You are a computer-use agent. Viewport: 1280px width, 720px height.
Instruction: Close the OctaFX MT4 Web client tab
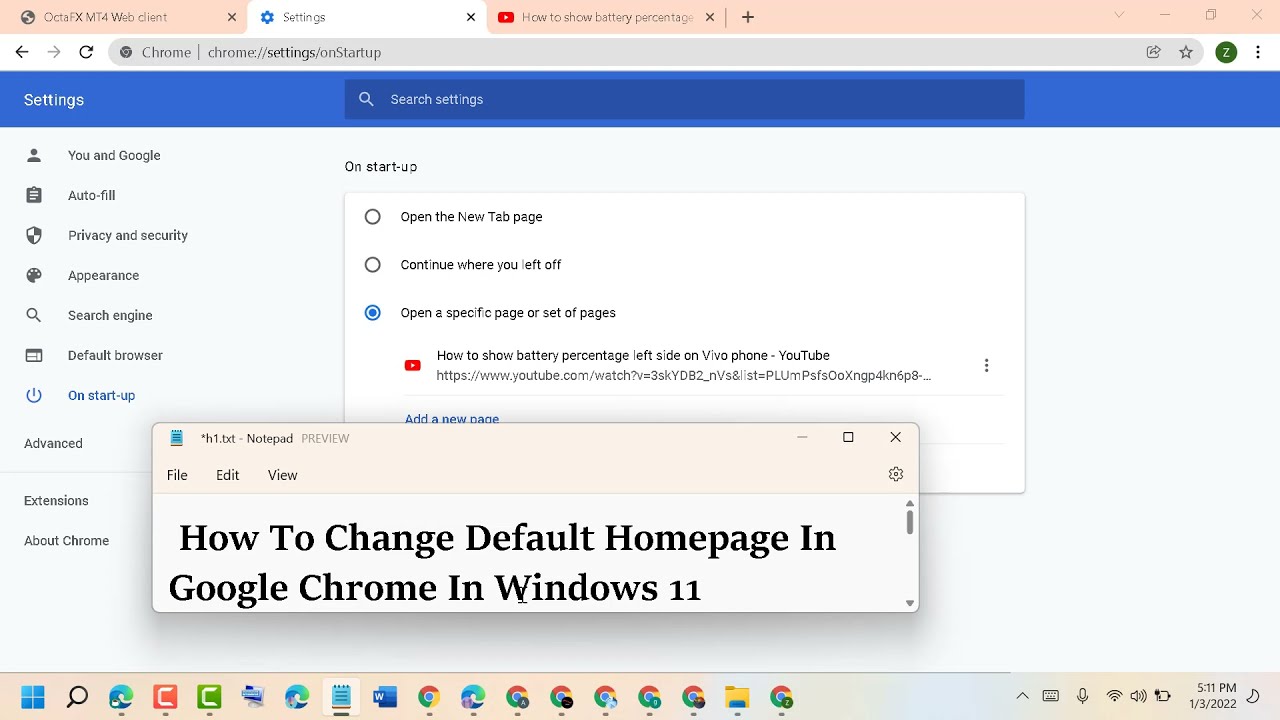click(232, 17)
